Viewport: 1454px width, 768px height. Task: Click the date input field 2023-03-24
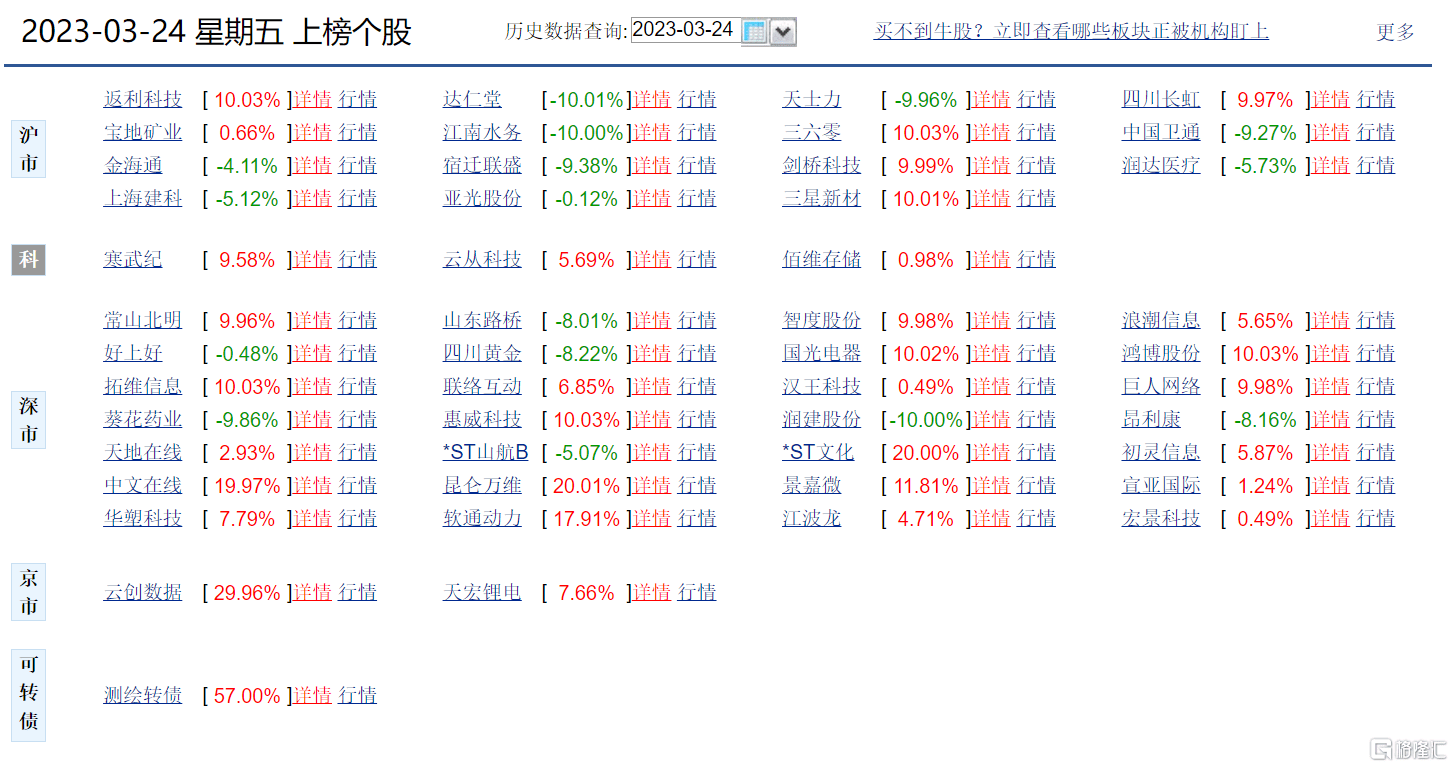pos(684,30)
